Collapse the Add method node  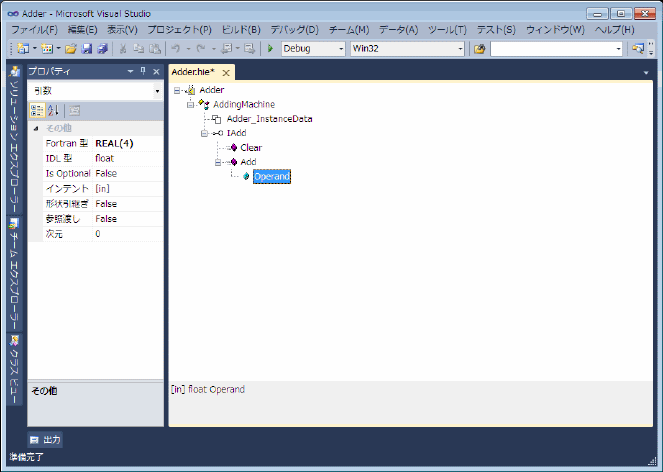(x=218, y=162)
